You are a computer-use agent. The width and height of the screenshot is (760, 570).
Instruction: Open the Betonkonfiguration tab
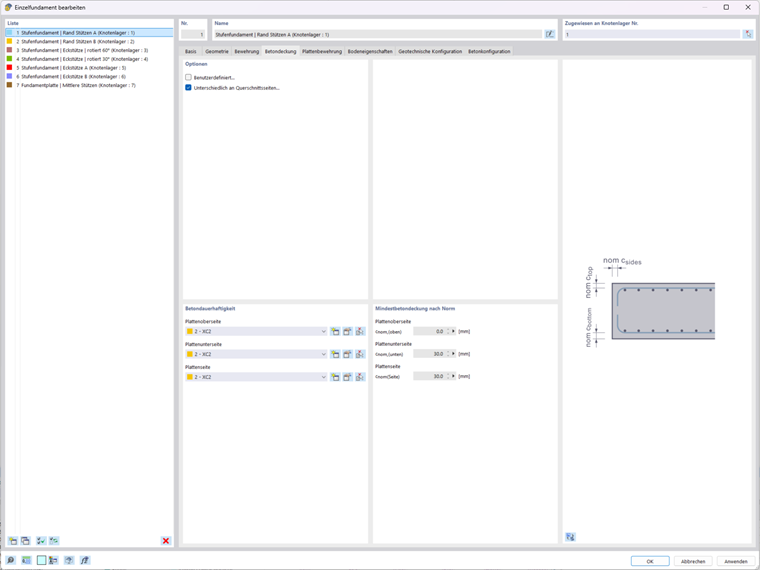pyautogui.click(x=489, y=51)
